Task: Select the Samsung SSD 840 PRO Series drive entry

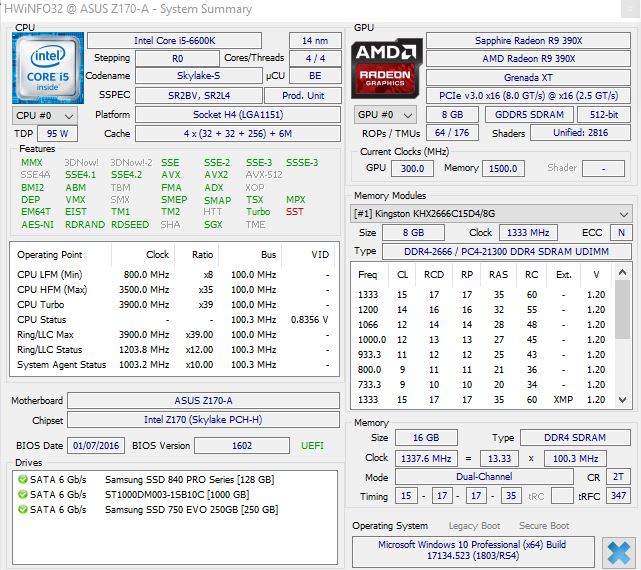Action: [x=190, y=479]
